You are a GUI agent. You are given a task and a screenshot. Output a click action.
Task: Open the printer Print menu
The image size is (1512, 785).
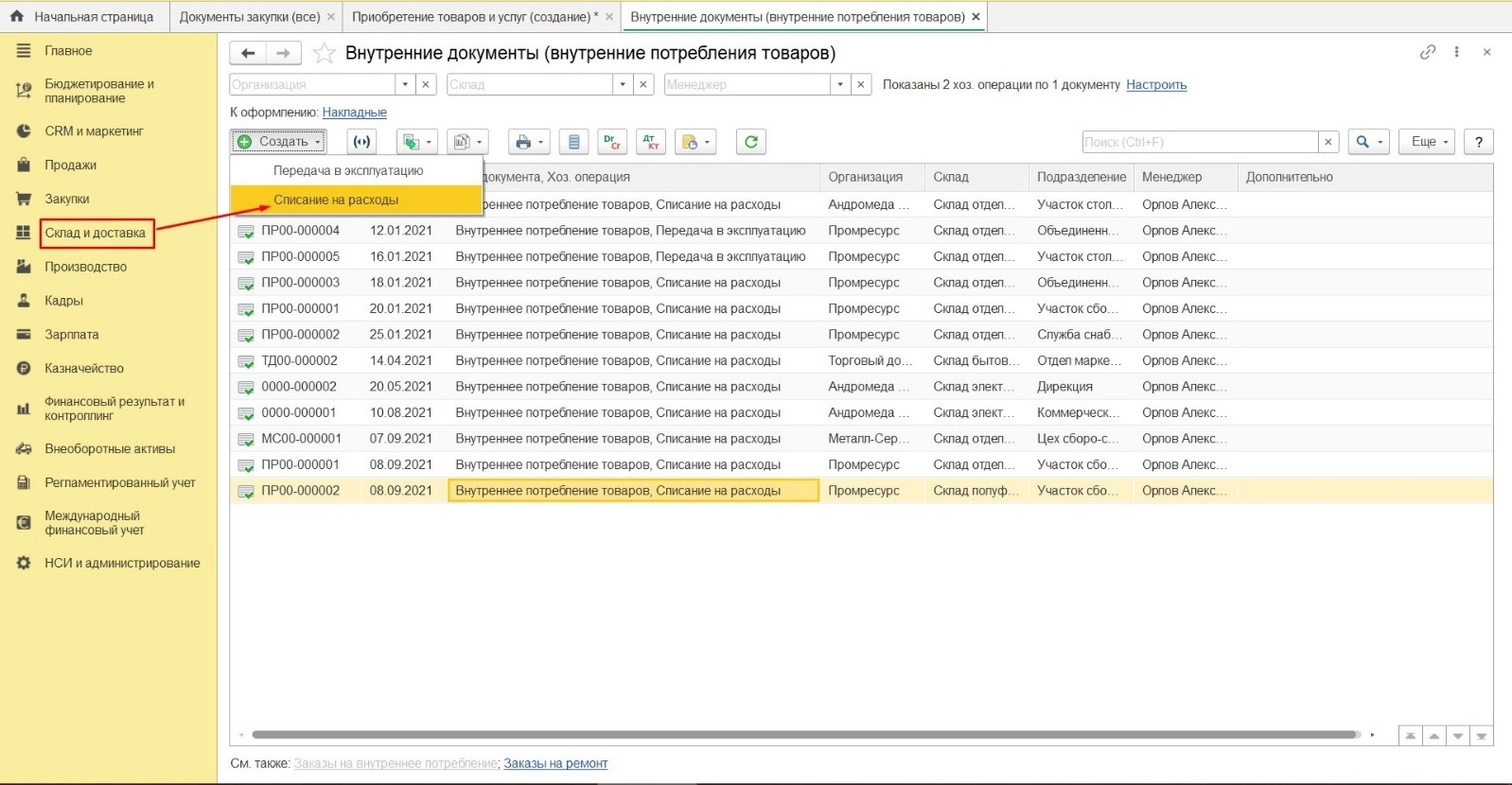[x=529, y=142]
